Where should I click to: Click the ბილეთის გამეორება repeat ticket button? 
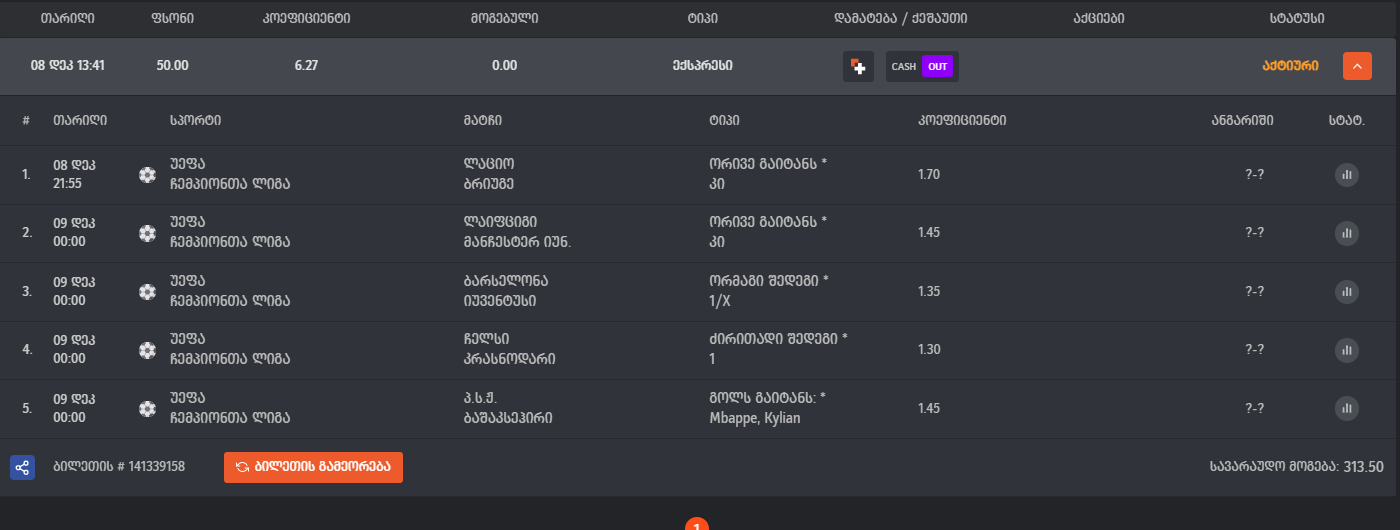pos(313,467)
